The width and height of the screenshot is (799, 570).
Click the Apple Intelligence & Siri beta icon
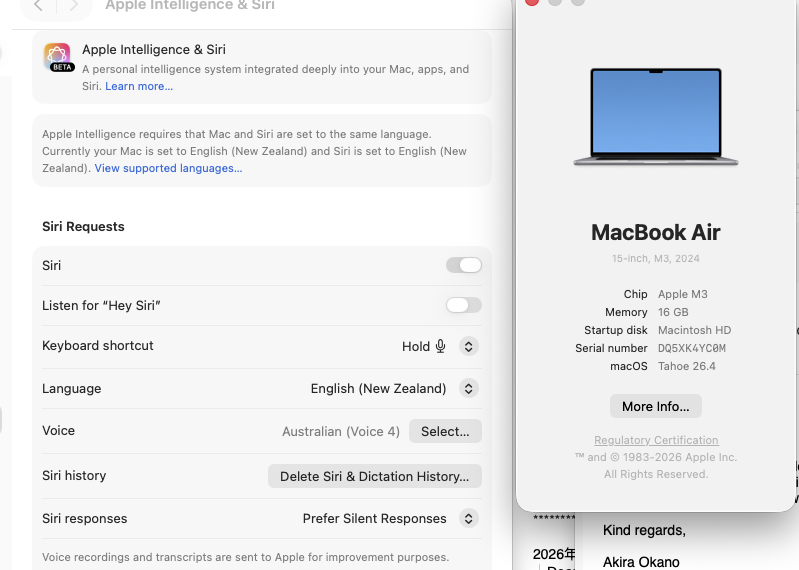[58, 57]
